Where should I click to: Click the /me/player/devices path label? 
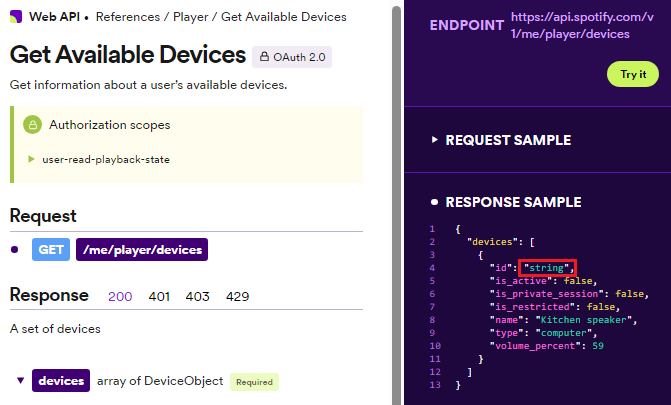pyautogui.click(x=142, y=250)
